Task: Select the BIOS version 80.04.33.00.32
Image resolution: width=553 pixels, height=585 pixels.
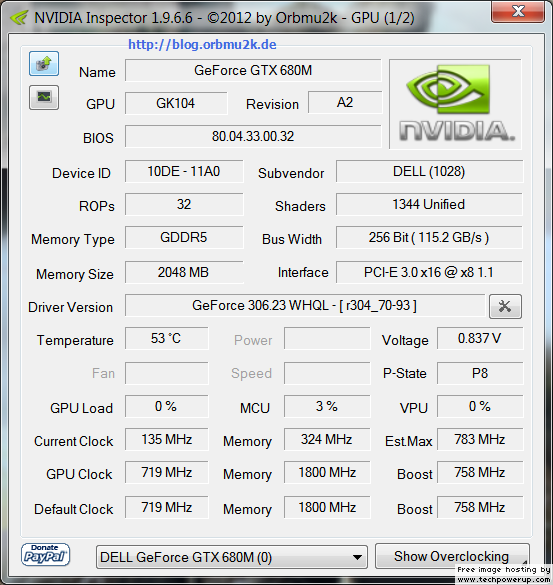Action: 253,136
